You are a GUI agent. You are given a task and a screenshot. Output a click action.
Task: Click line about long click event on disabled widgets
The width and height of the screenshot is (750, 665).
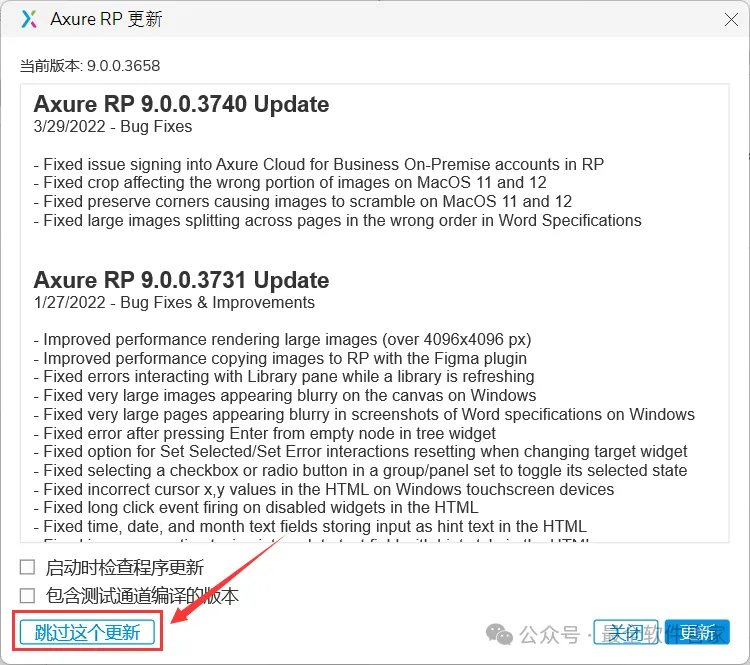tap(256, 507)
